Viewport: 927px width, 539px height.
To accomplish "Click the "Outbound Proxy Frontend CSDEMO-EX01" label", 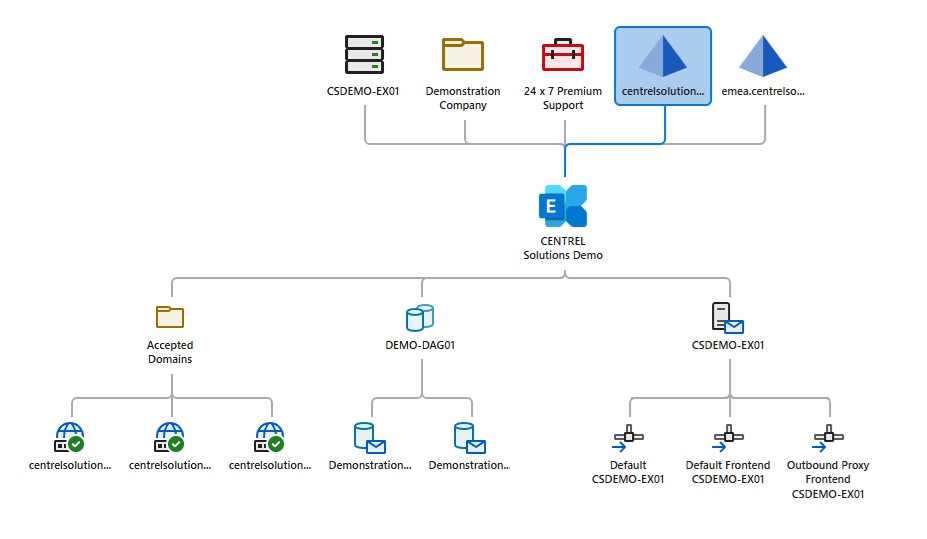I will [828, 479].
